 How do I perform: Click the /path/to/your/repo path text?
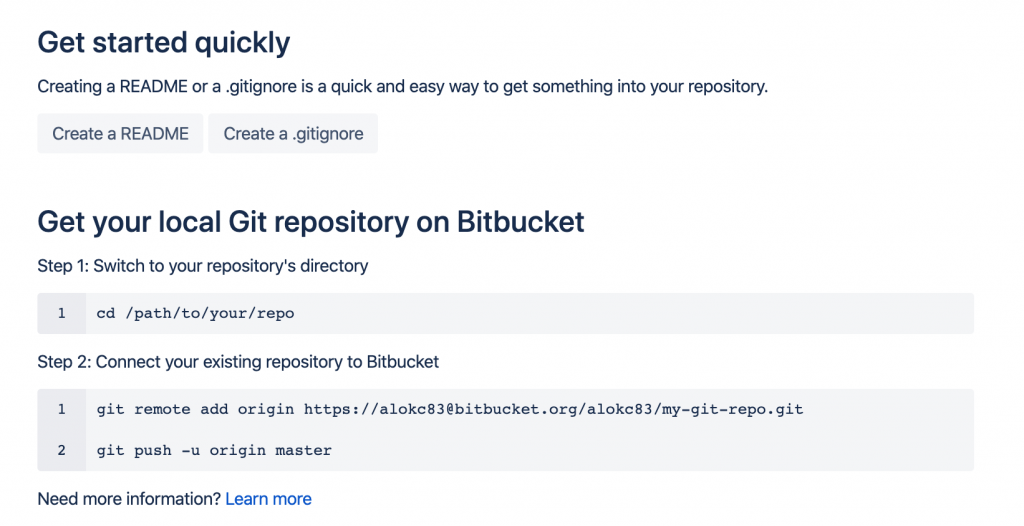coord(209,314)
